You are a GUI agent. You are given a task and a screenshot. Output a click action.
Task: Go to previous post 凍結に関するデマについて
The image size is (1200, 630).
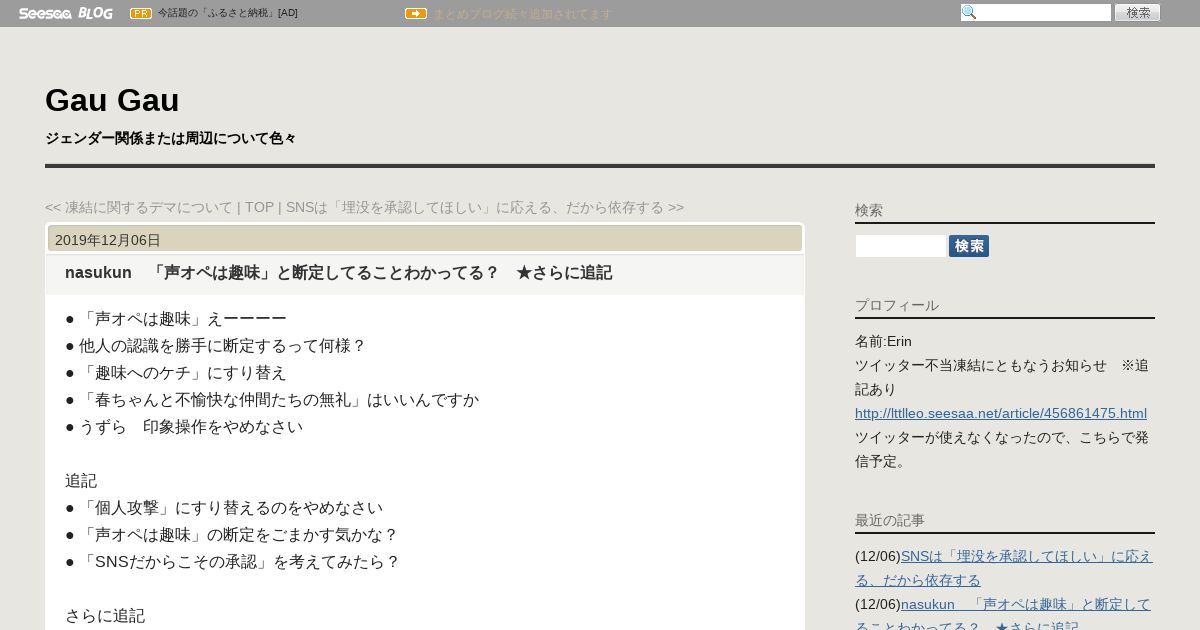click(x=139, y=207)
